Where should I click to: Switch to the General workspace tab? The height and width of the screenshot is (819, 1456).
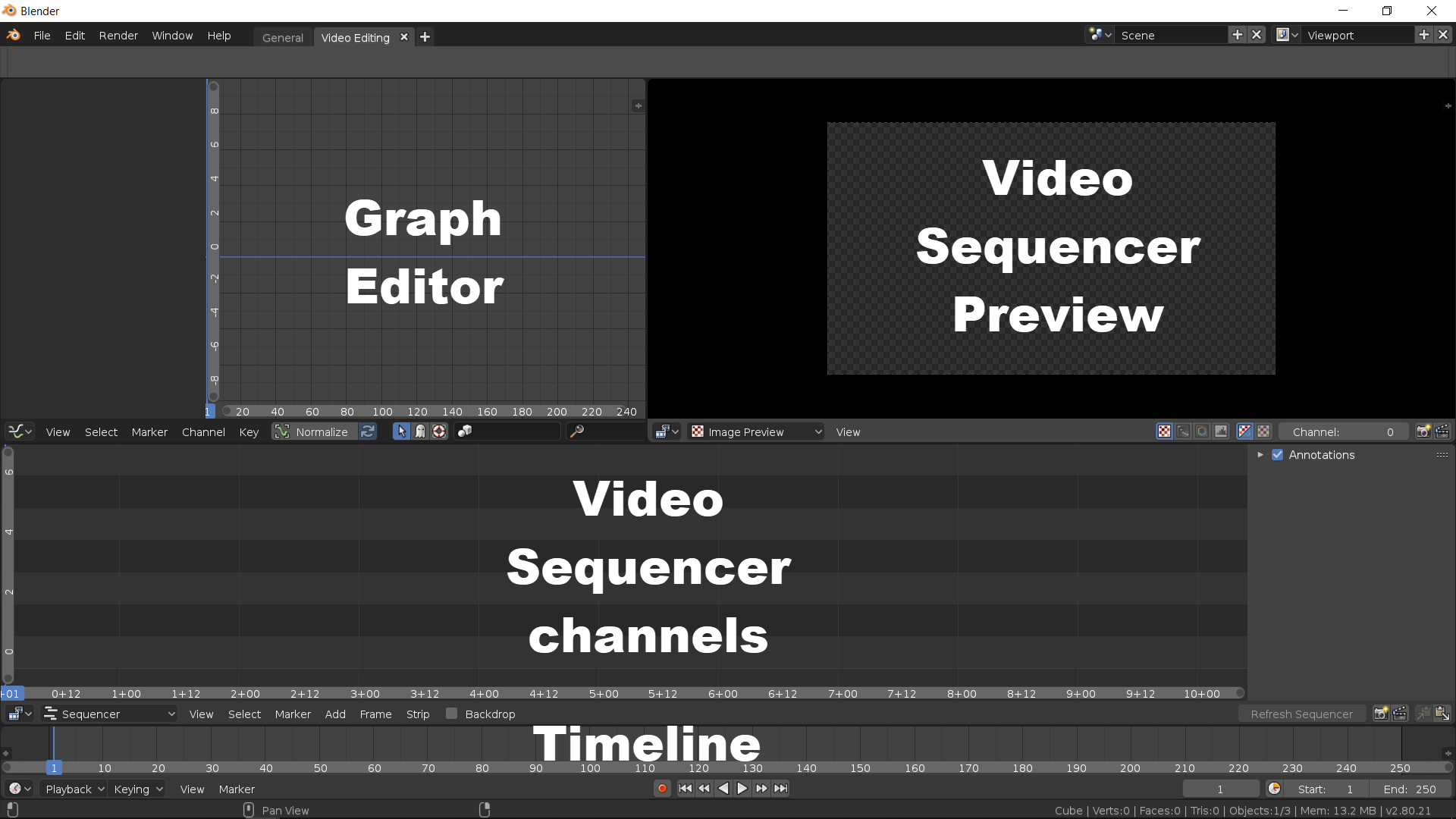click(x=282, y=37)
